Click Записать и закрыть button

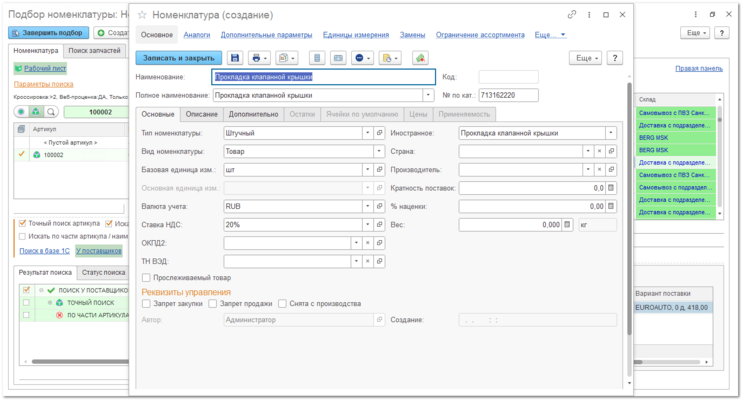[179, 58]
